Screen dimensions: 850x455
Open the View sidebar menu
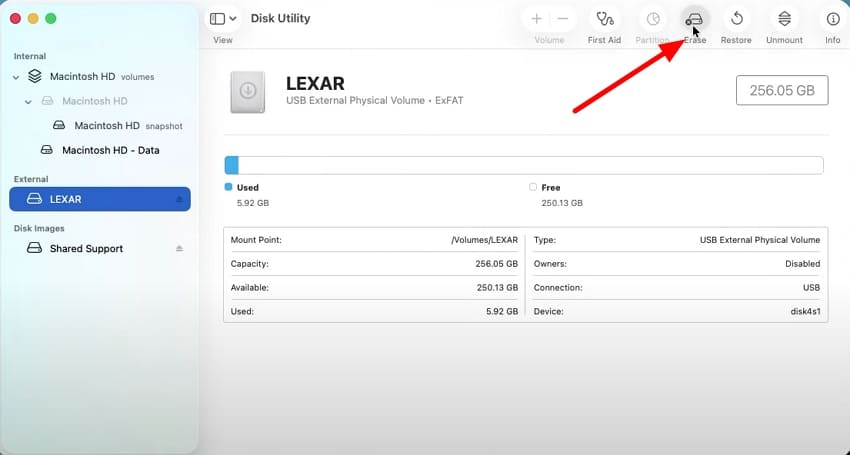[x=223, y=19]
